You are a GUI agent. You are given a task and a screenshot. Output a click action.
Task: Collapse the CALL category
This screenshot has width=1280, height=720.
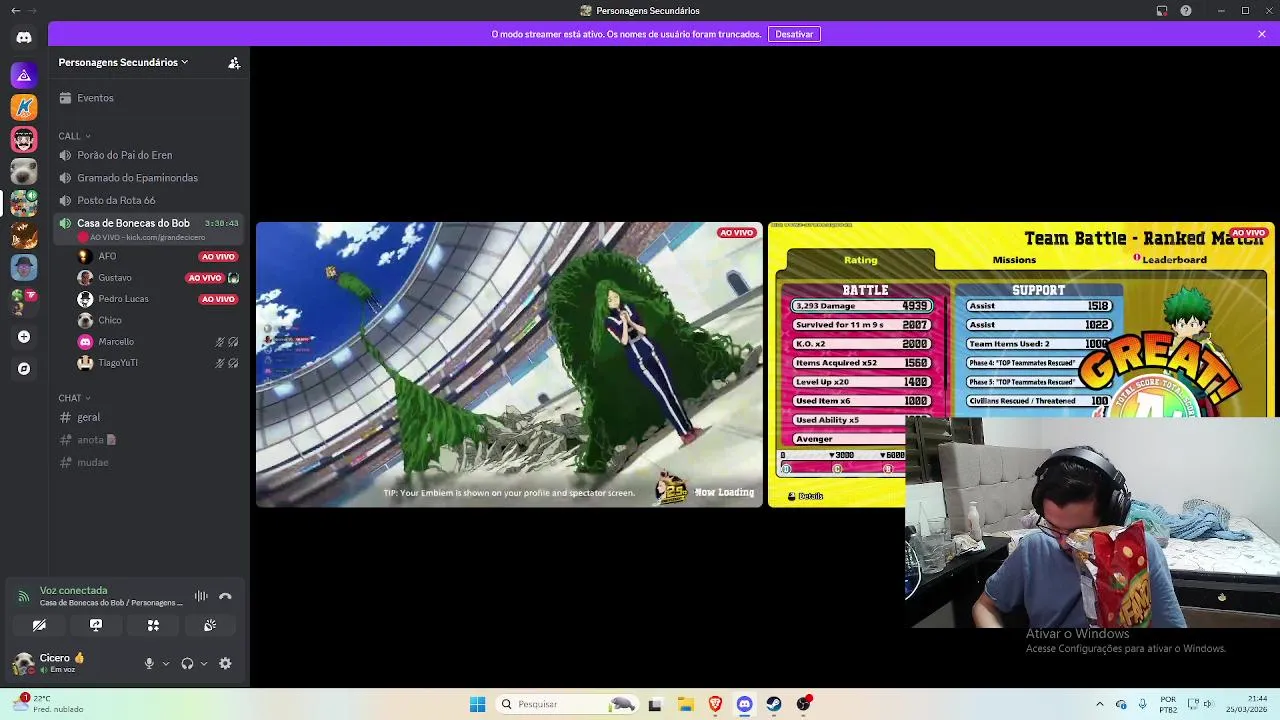(x=74, y=136)
